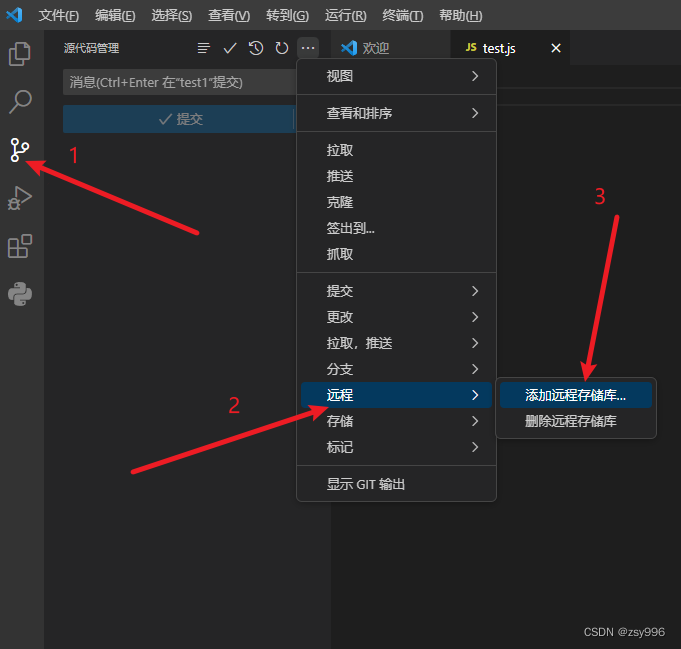Close the test.js tab
Image resolution: width=681 pixels, height=649 pixels.
coord(556,48)
